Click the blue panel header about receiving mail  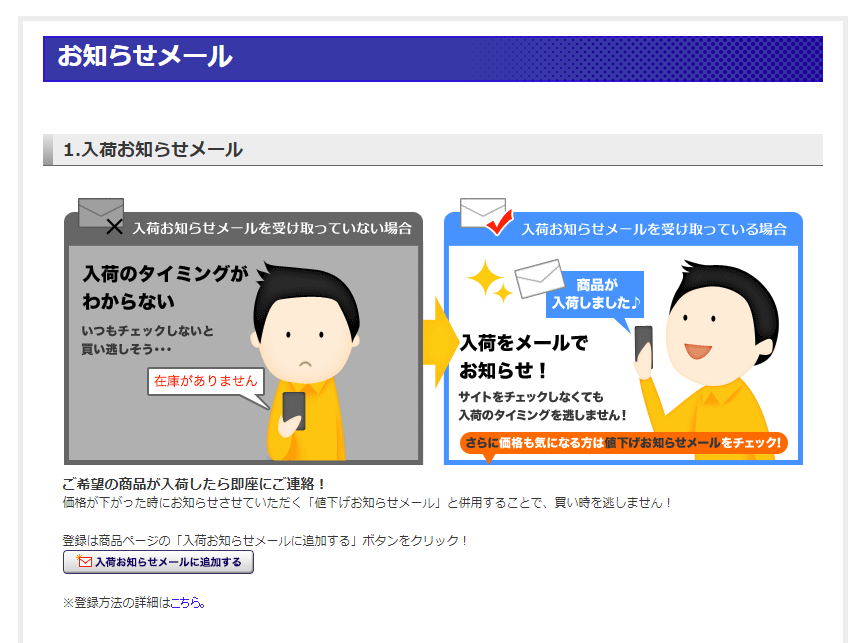623,229
